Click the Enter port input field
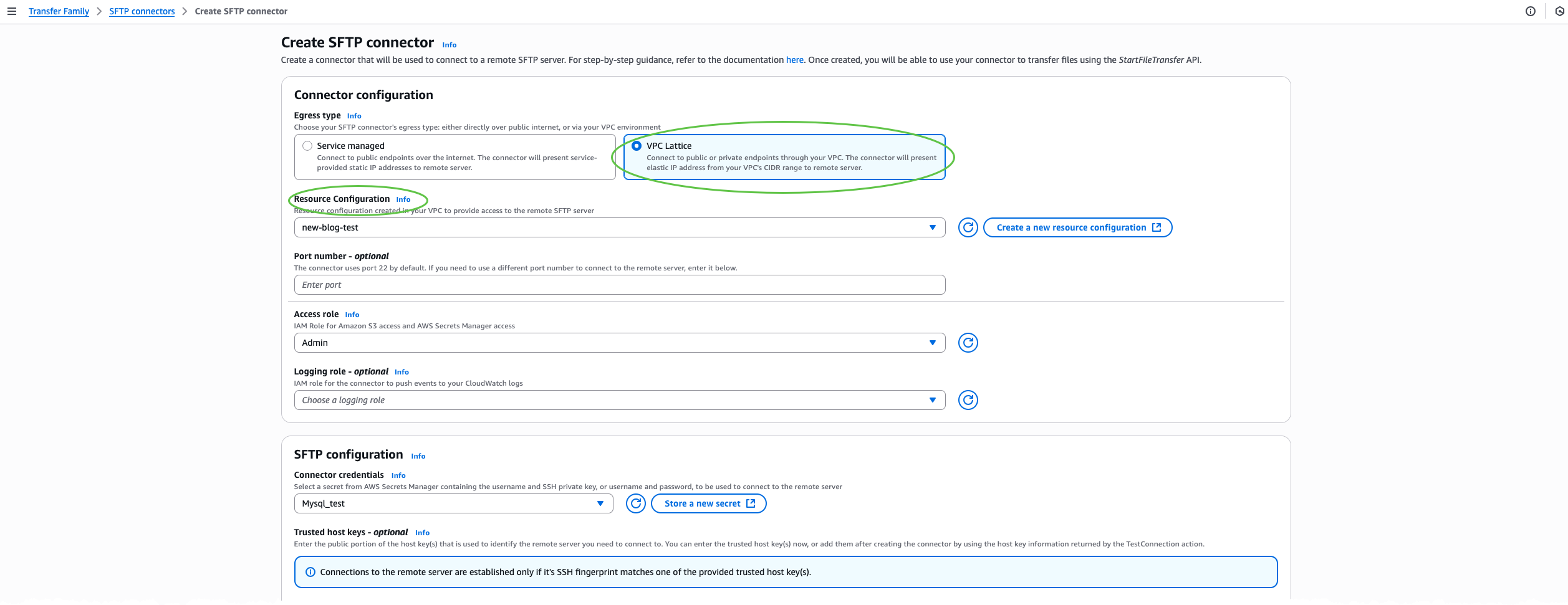This screenshot has height=605, width=1568. [x=619, y=285]
